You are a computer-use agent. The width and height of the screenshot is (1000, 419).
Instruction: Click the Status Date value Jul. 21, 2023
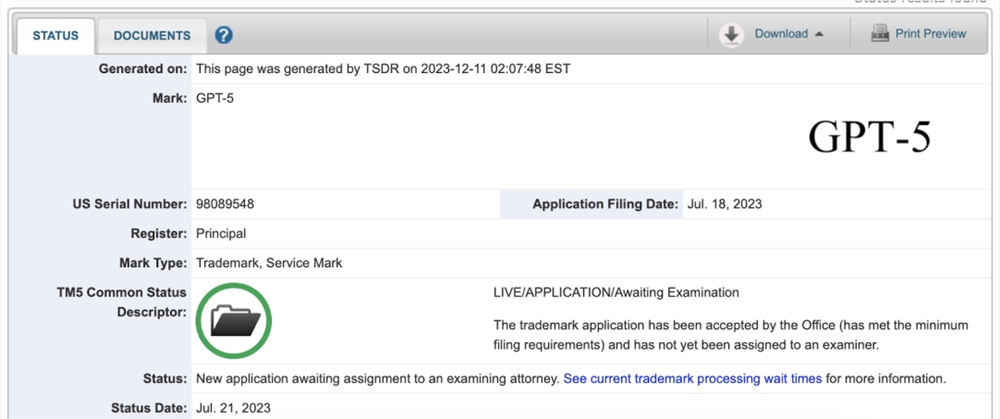(x=233, y=408)
